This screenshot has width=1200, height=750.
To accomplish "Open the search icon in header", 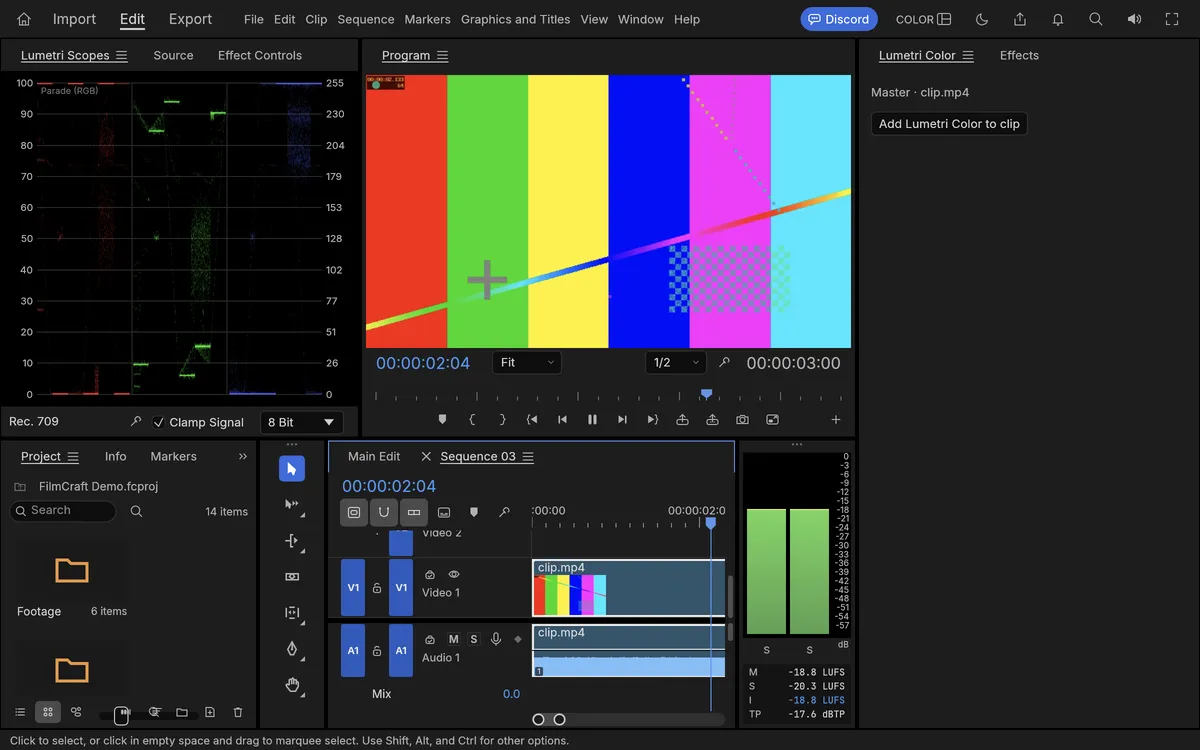I will coord(1096,19).
